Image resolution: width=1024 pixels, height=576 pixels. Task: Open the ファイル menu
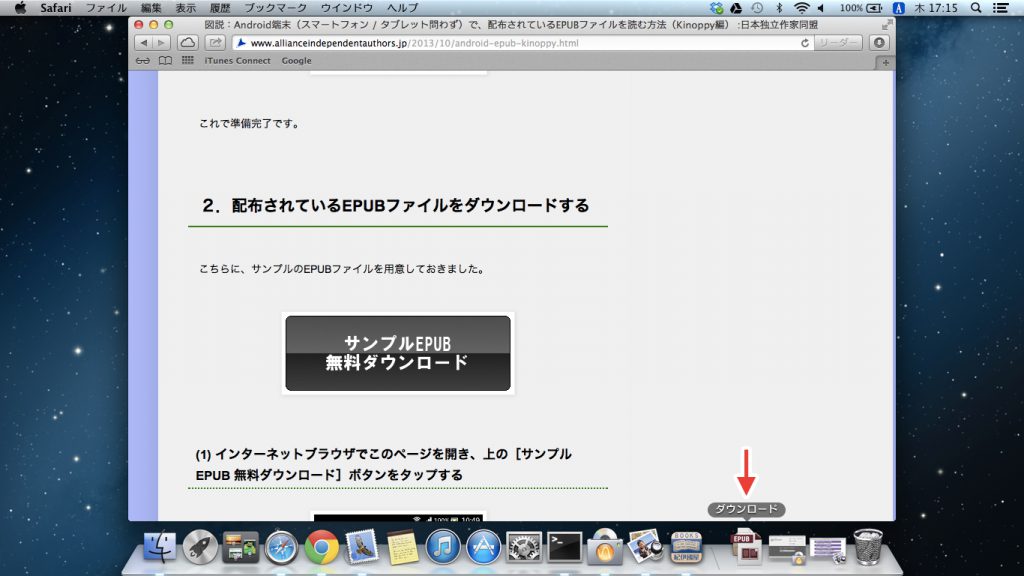click(x=106, y=8)
